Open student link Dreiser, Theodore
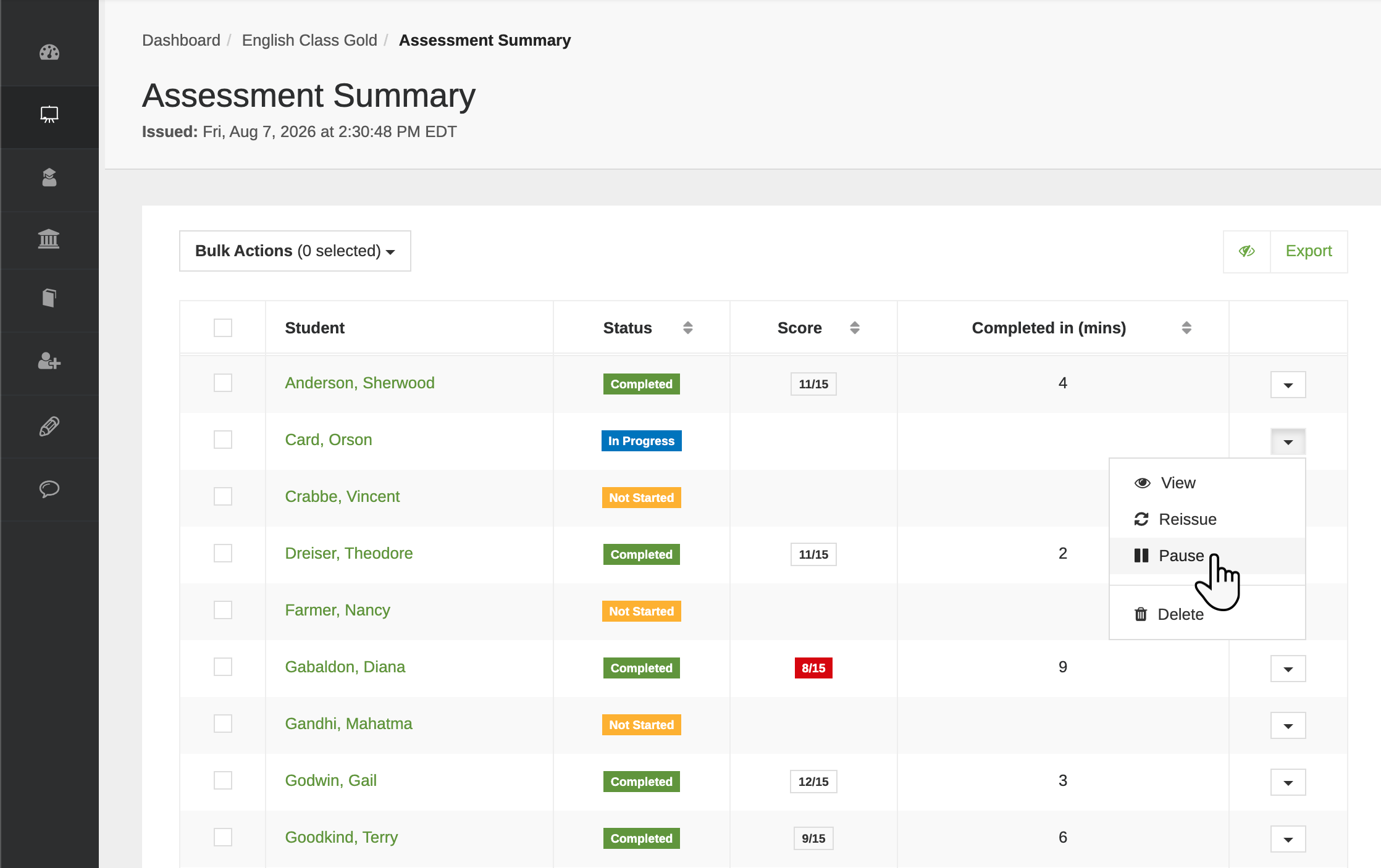The image size is (1381, 868). pos(349,553)
